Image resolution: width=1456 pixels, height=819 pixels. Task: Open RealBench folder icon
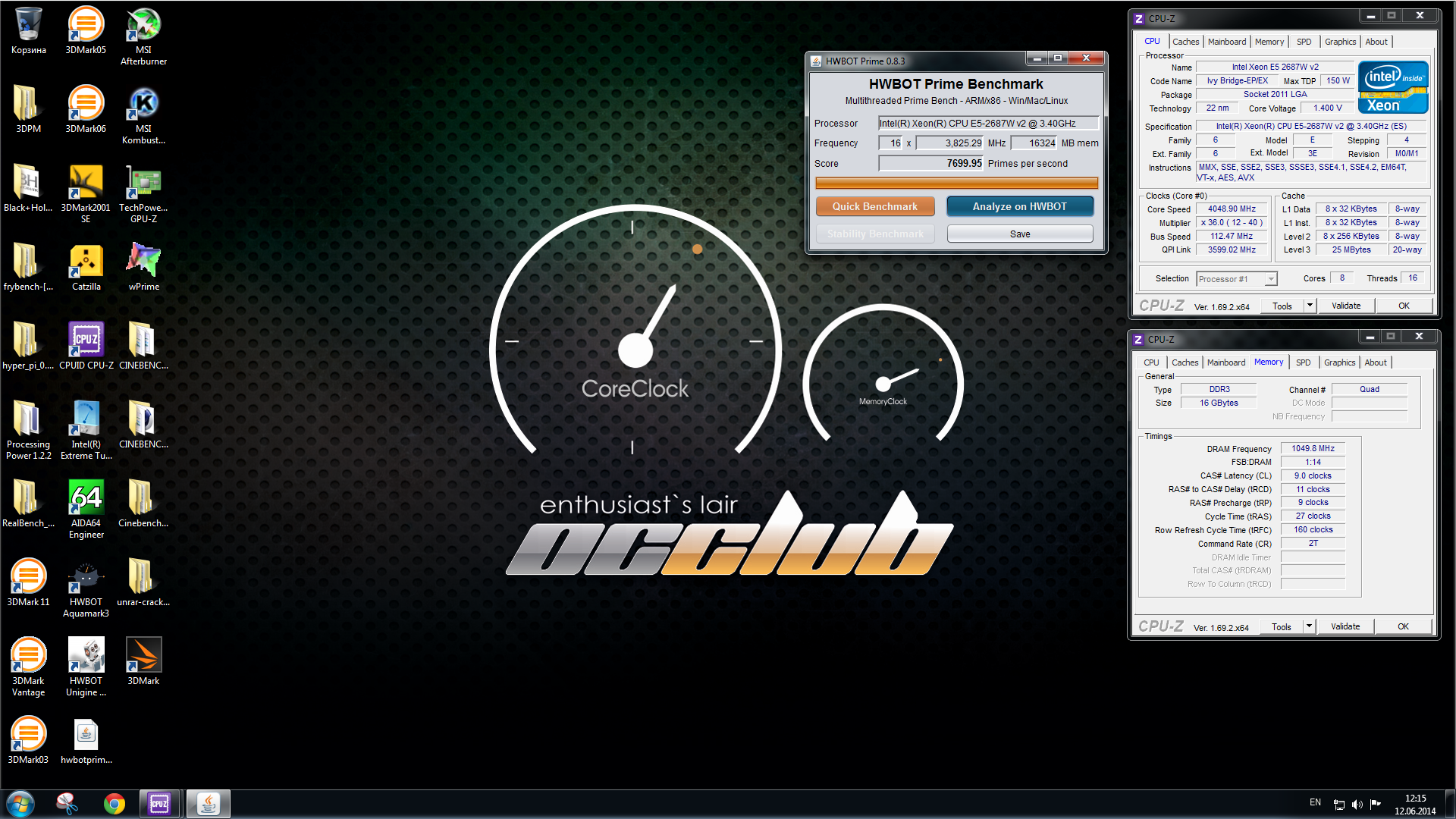(28, 504)
